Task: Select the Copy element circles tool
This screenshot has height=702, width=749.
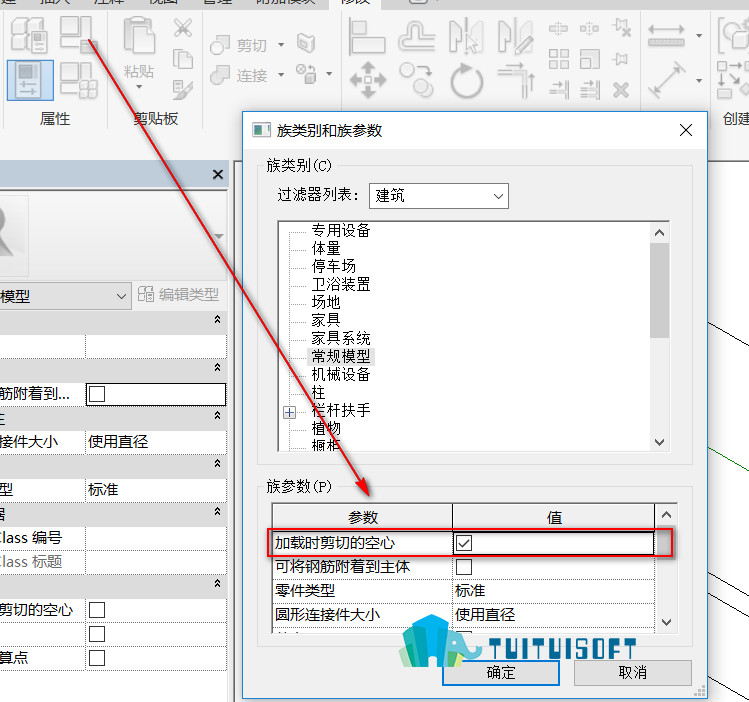Action: click(417, 80)
